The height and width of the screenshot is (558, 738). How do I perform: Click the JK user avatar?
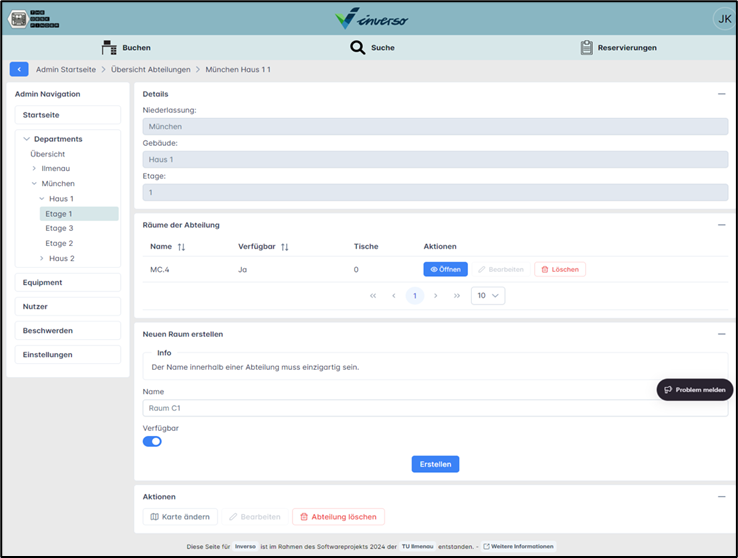click(724, 19)
